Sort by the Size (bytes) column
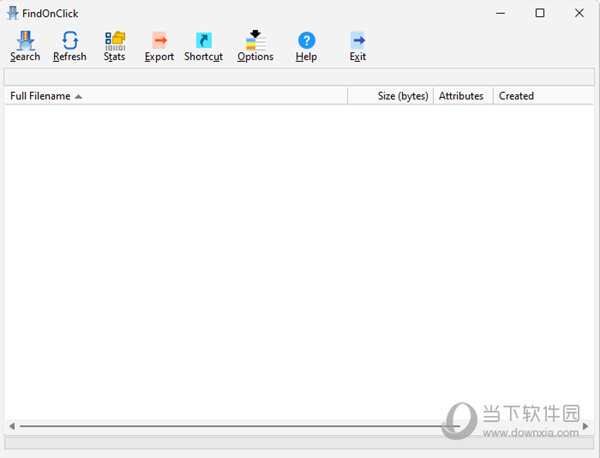This screenshot has height=458, width=600. tap(390, 96)
